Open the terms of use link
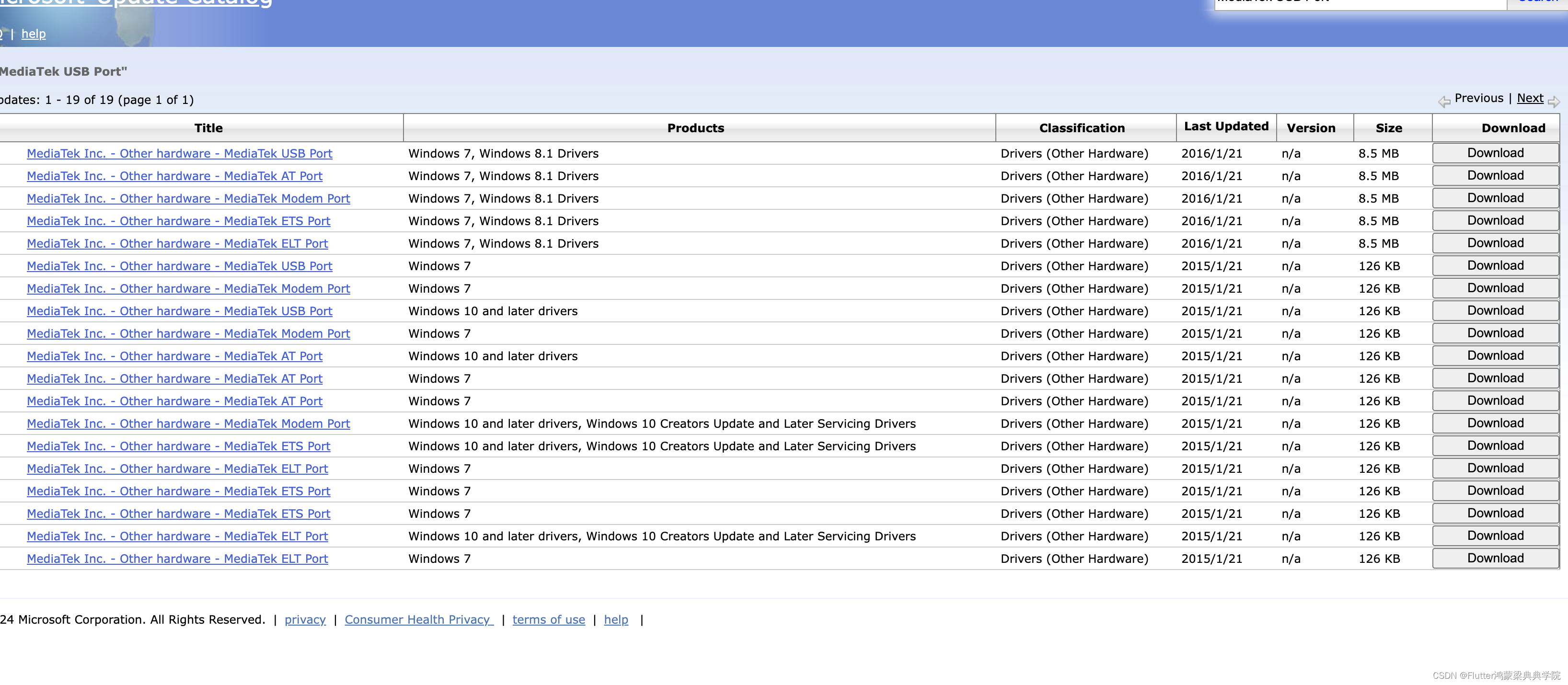 click(548, 619)
